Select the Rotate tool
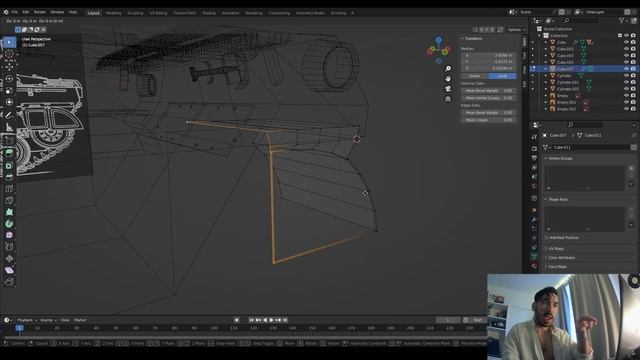Screen dimensions: 640x360 (9, 78)
